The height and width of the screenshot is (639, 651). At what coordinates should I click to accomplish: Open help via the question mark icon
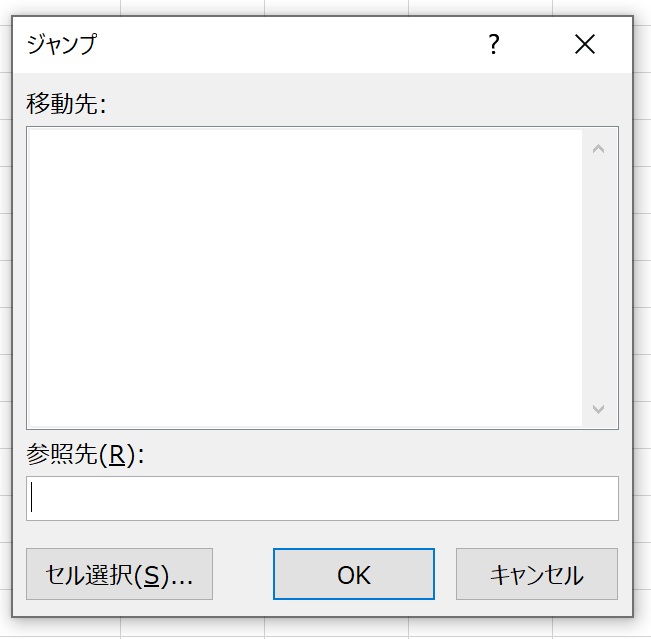pos(494,44)
